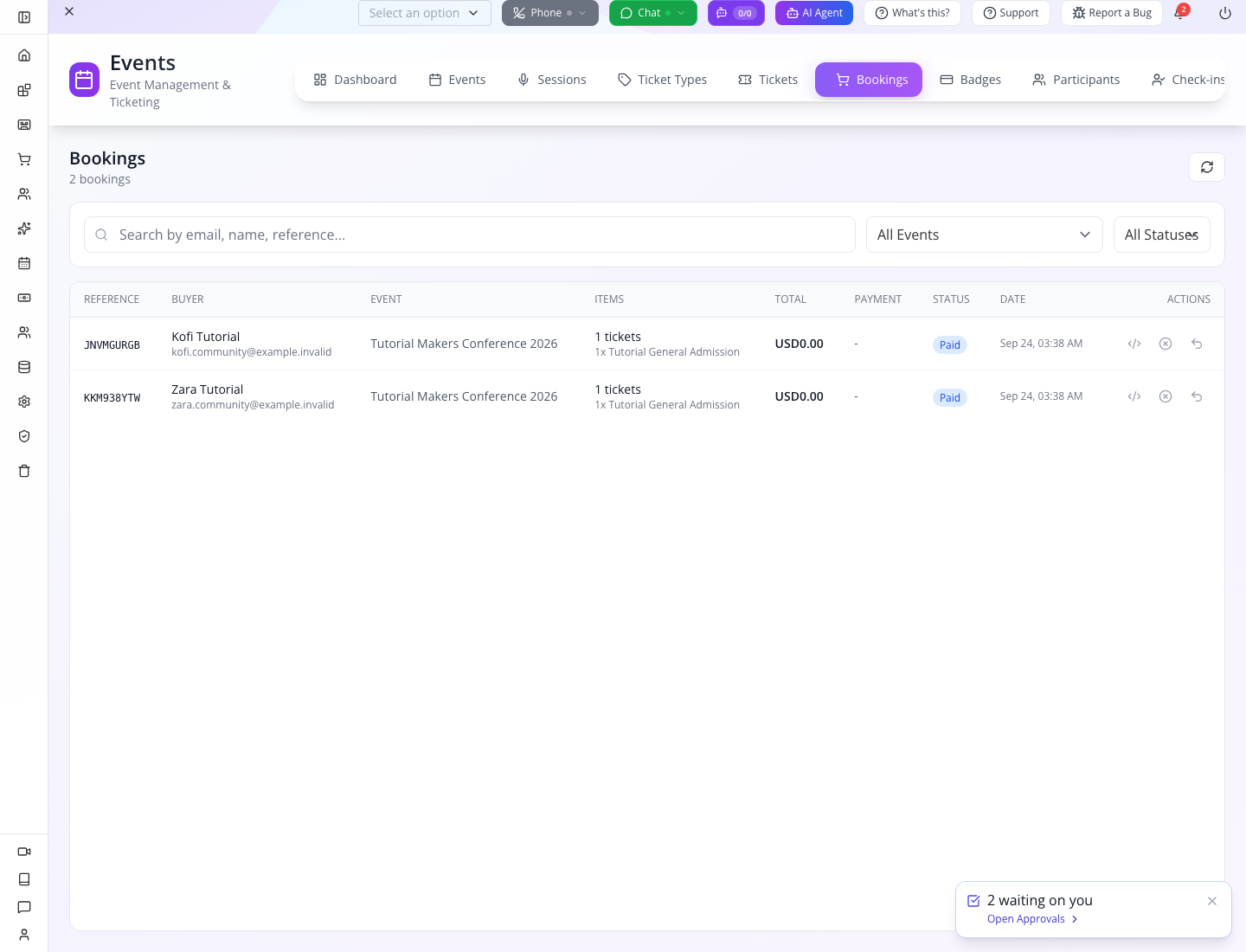
Task: Click the search bookings input field
Action: pyautogui.click(x=470, y=235)
